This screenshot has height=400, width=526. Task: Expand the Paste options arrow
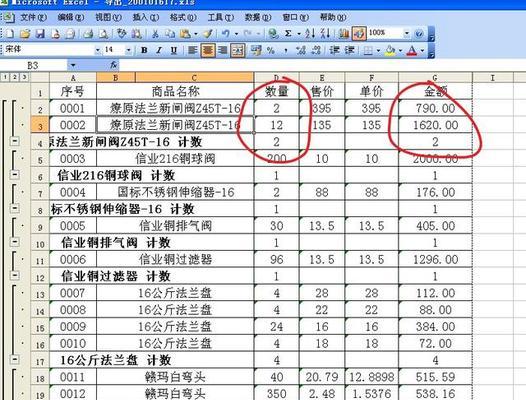[x=196, y=34]
